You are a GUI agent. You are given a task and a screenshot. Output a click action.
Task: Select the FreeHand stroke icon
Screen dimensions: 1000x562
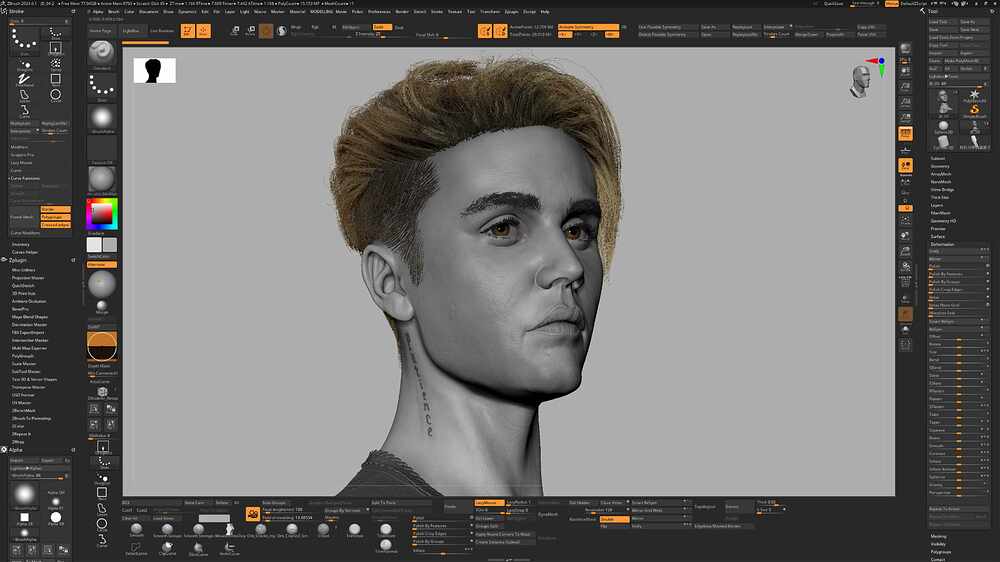(x=24, y=79)
